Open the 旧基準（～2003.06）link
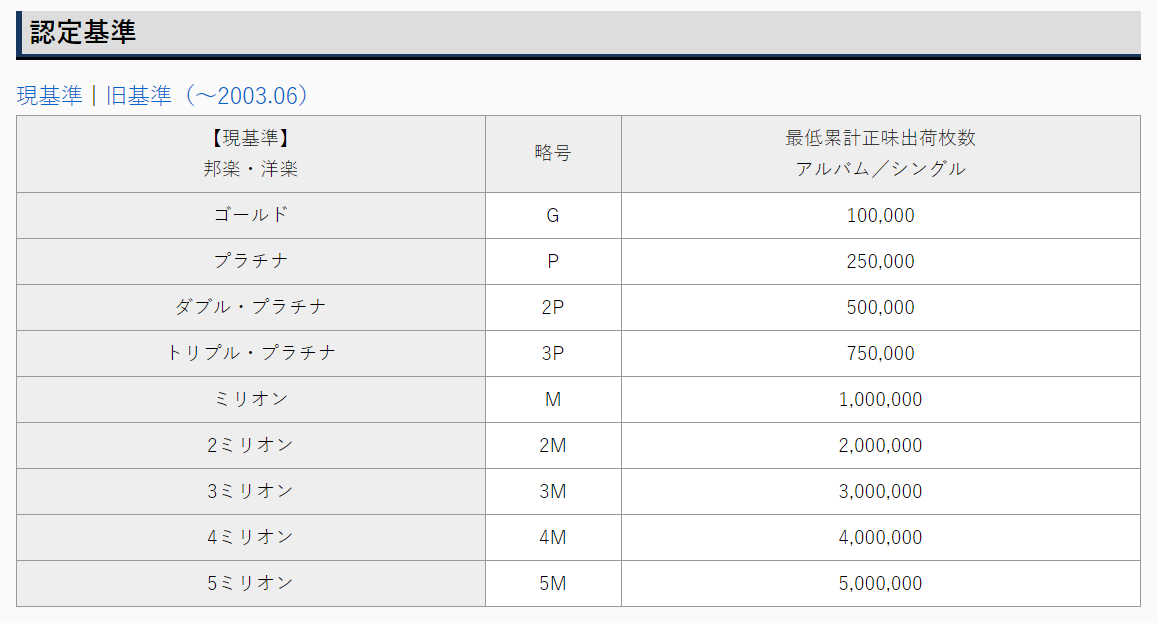Image resolution: width=1157 pixels, height=623 pixels. 207,96
